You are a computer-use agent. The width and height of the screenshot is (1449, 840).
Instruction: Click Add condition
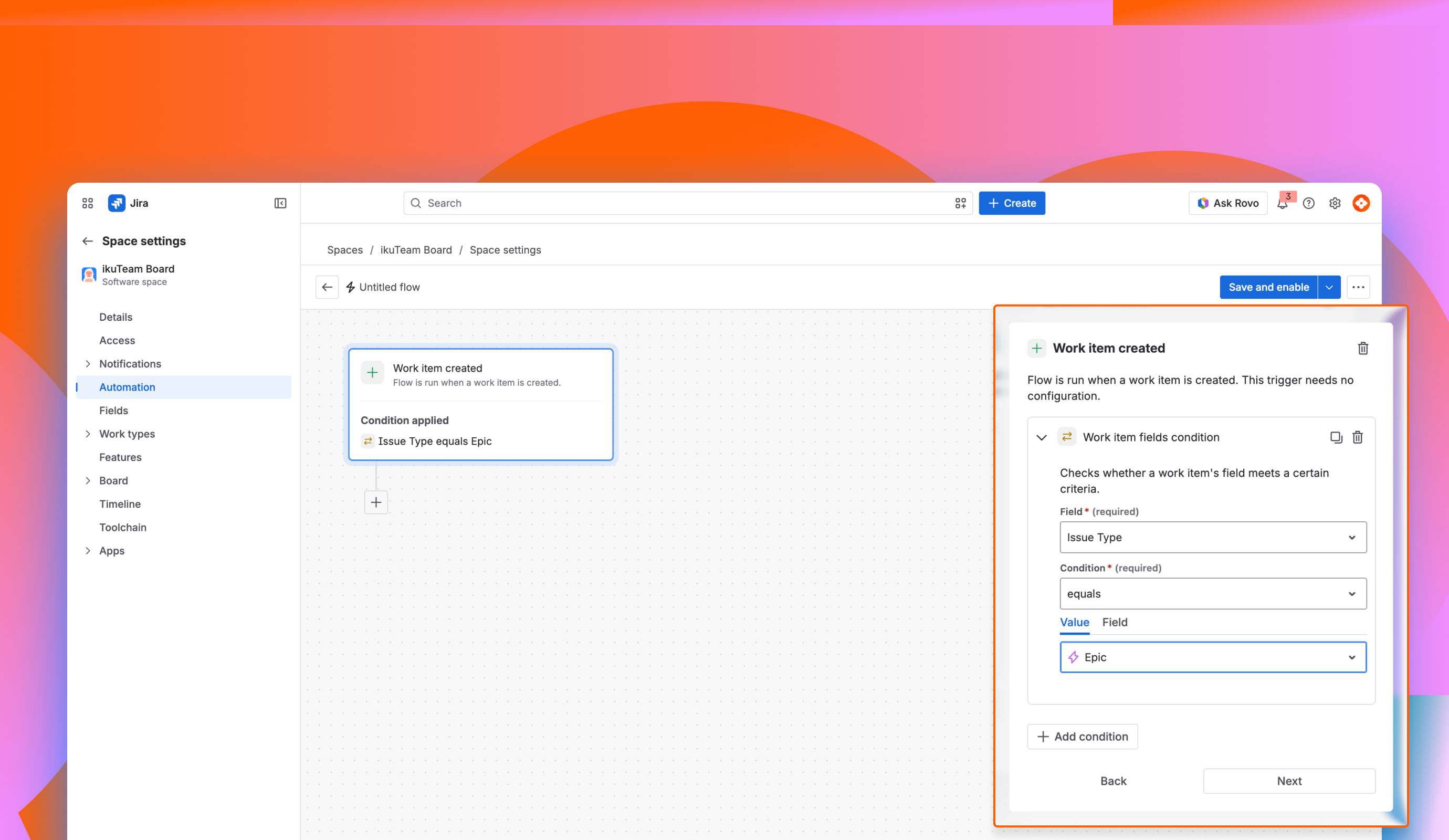point(1082,737)
